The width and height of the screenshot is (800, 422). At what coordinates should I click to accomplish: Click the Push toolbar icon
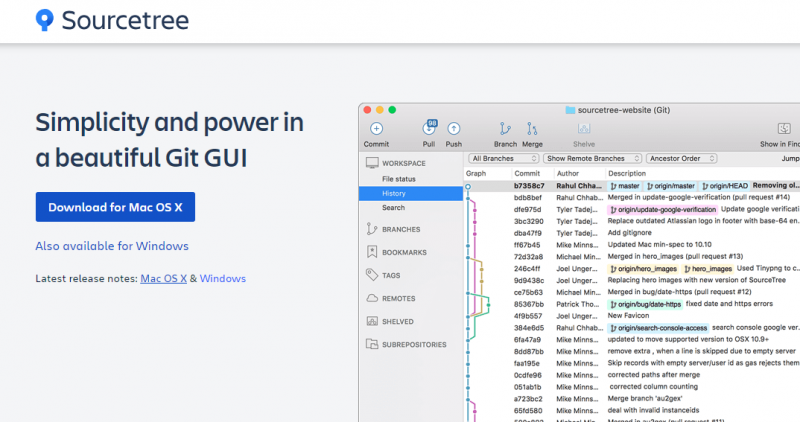[454, 128]
